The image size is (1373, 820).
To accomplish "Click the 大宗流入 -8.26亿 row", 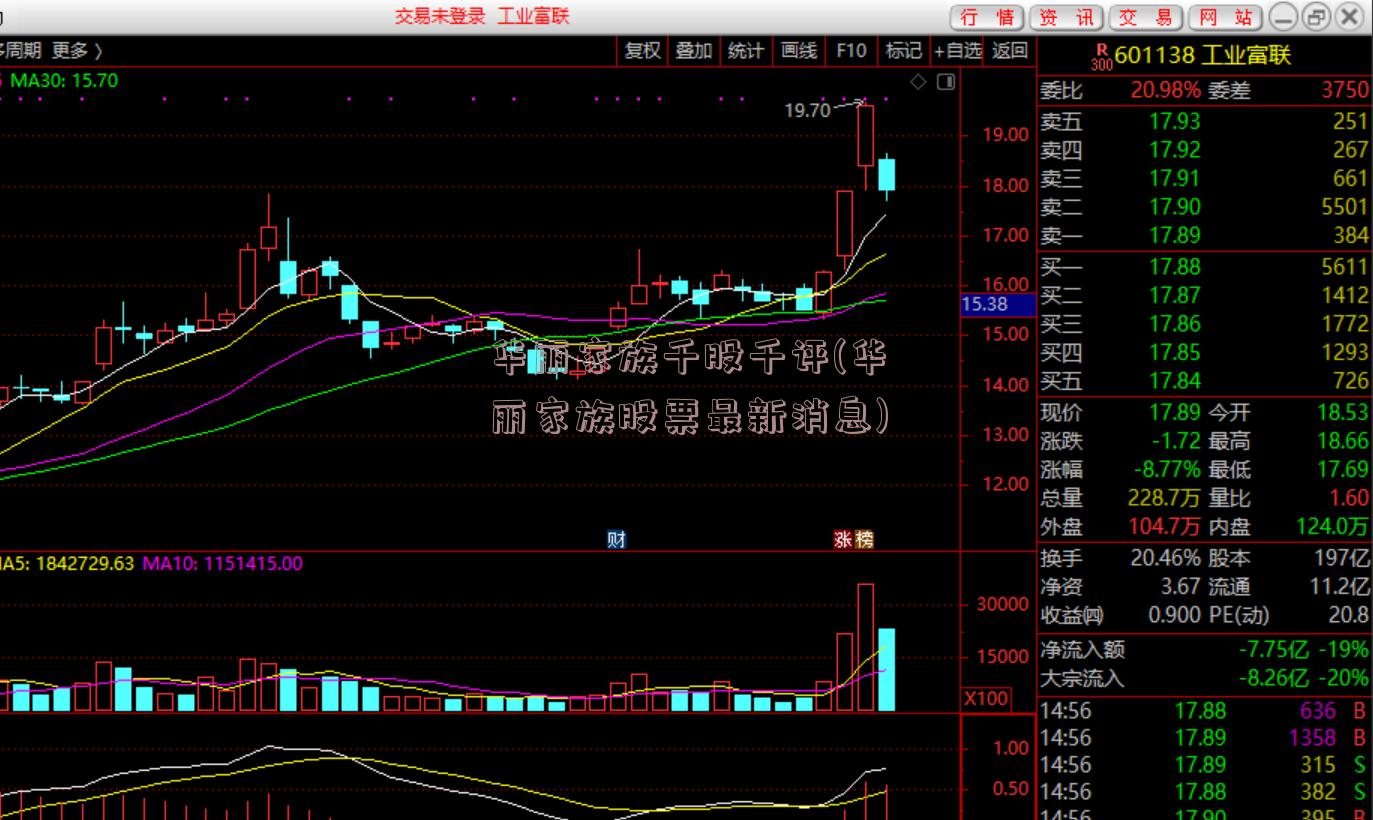I will [1204, 678].
